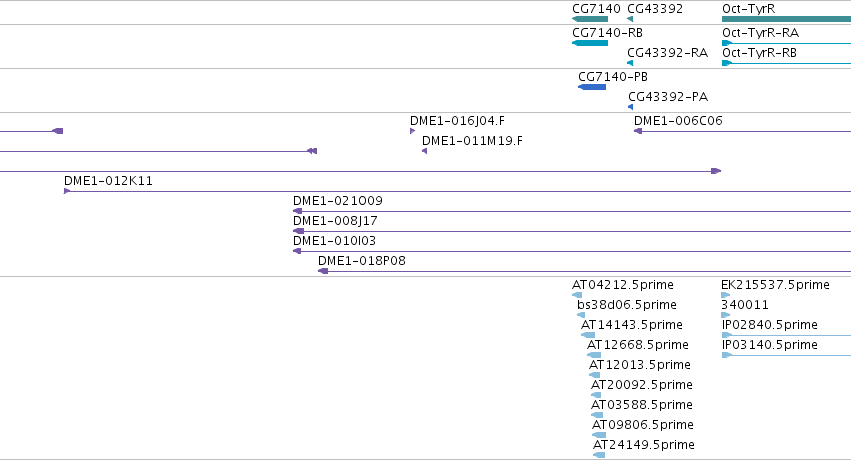The width and height of the screenshot is (851, 460).
Task: Open the Oct-TyrR gene label
Action: (x=748, y=9)
